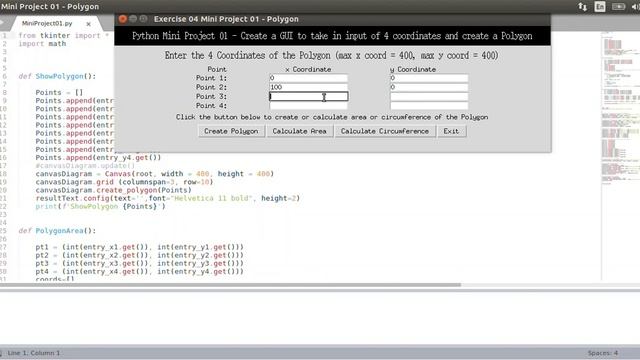Click the Exit button in Polygon window
Screen dimensions: 640x360
[x=451, y=131]
